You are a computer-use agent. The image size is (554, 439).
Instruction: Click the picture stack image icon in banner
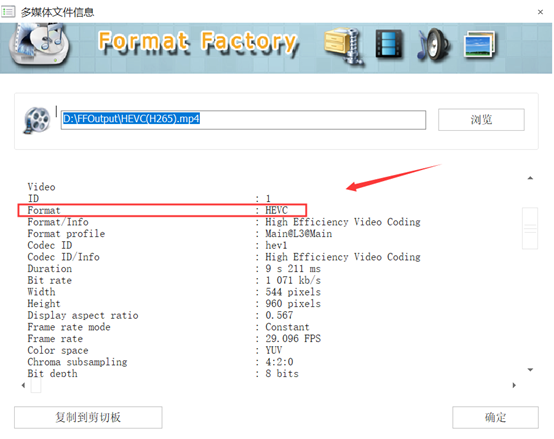479,45
